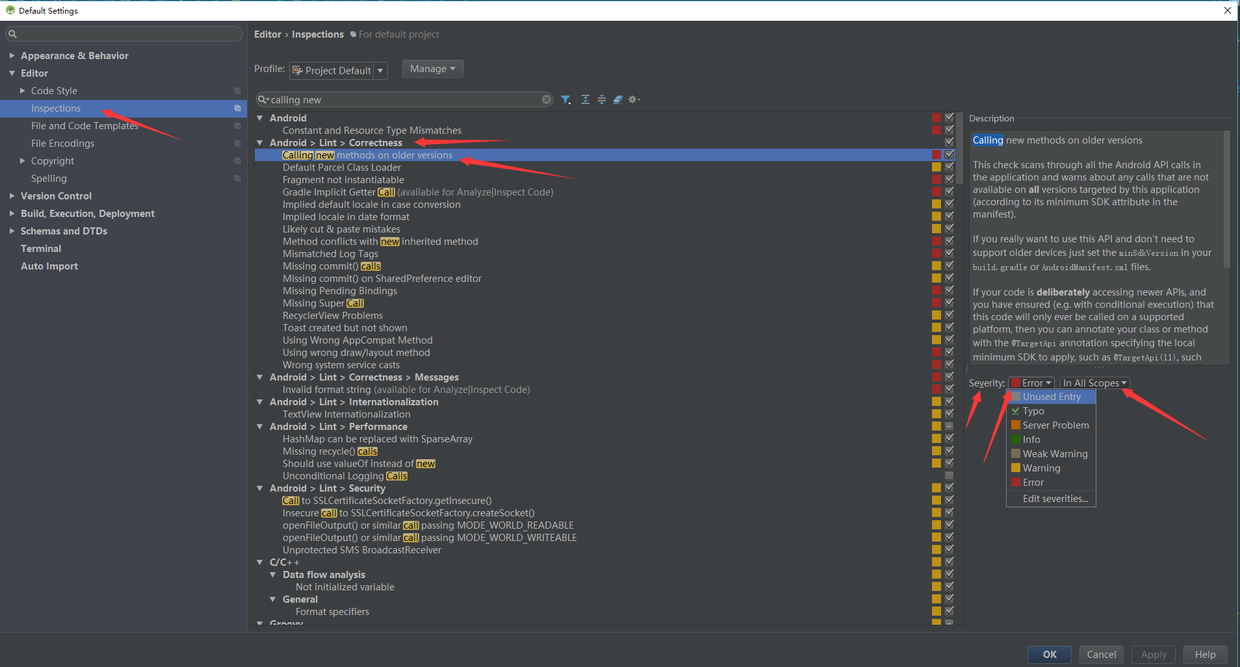This screenshot has width=1240, height=667.
Task: Choose Error severity from the dropdown list
Action: click(x=1052, y=482)
